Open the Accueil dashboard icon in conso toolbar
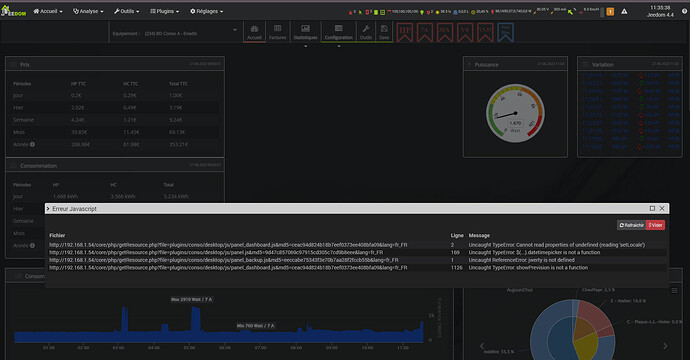 tap(254, 32)
